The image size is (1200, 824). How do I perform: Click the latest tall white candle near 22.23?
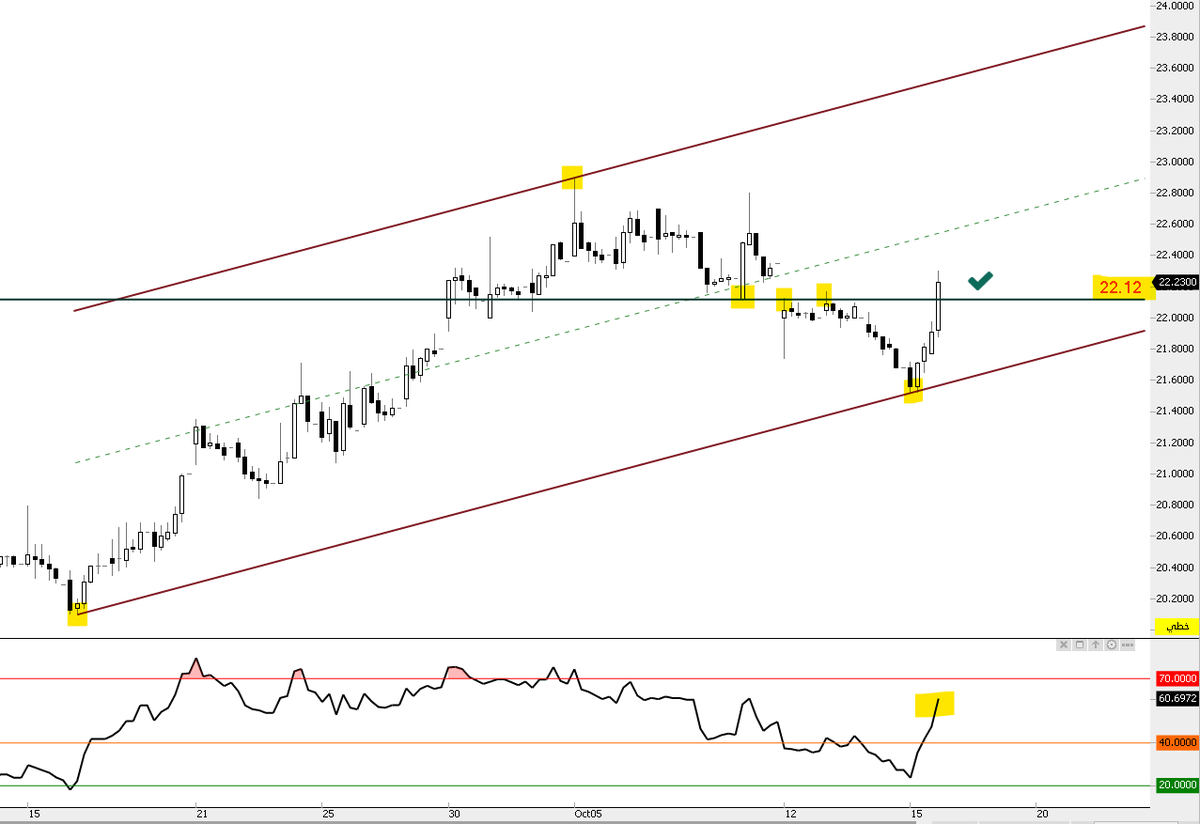pyautogui.click(x=939, y=305)
